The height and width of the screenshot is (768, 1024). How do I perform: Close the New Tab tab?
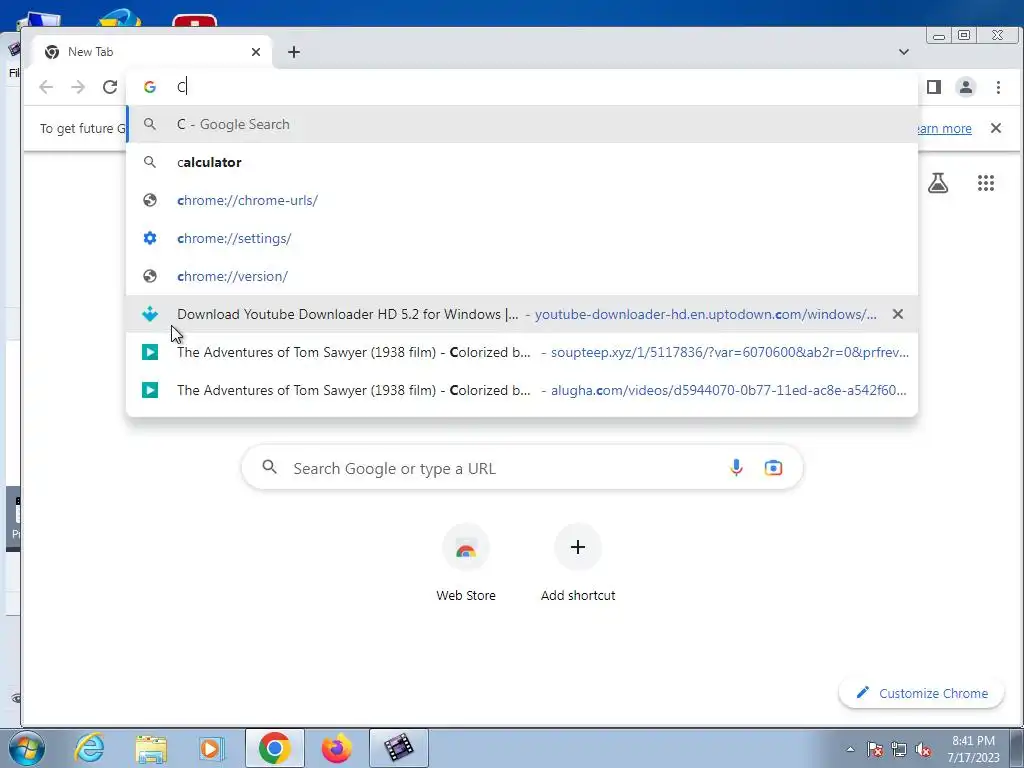(x=256, y=52)
